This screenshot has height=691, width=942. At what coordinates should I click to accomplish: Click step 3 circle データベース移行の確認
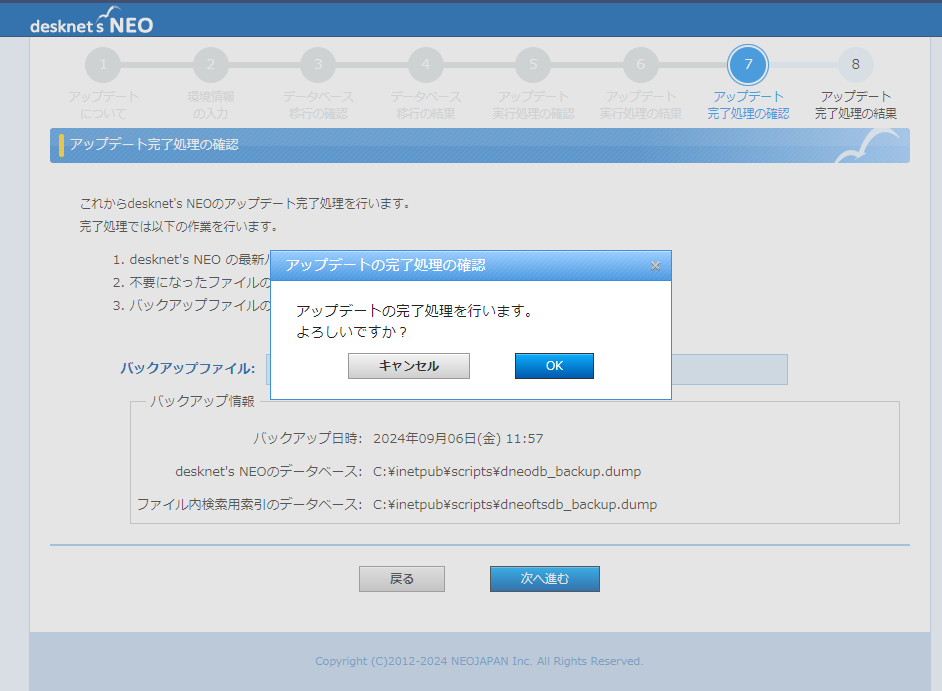point(318,65)
